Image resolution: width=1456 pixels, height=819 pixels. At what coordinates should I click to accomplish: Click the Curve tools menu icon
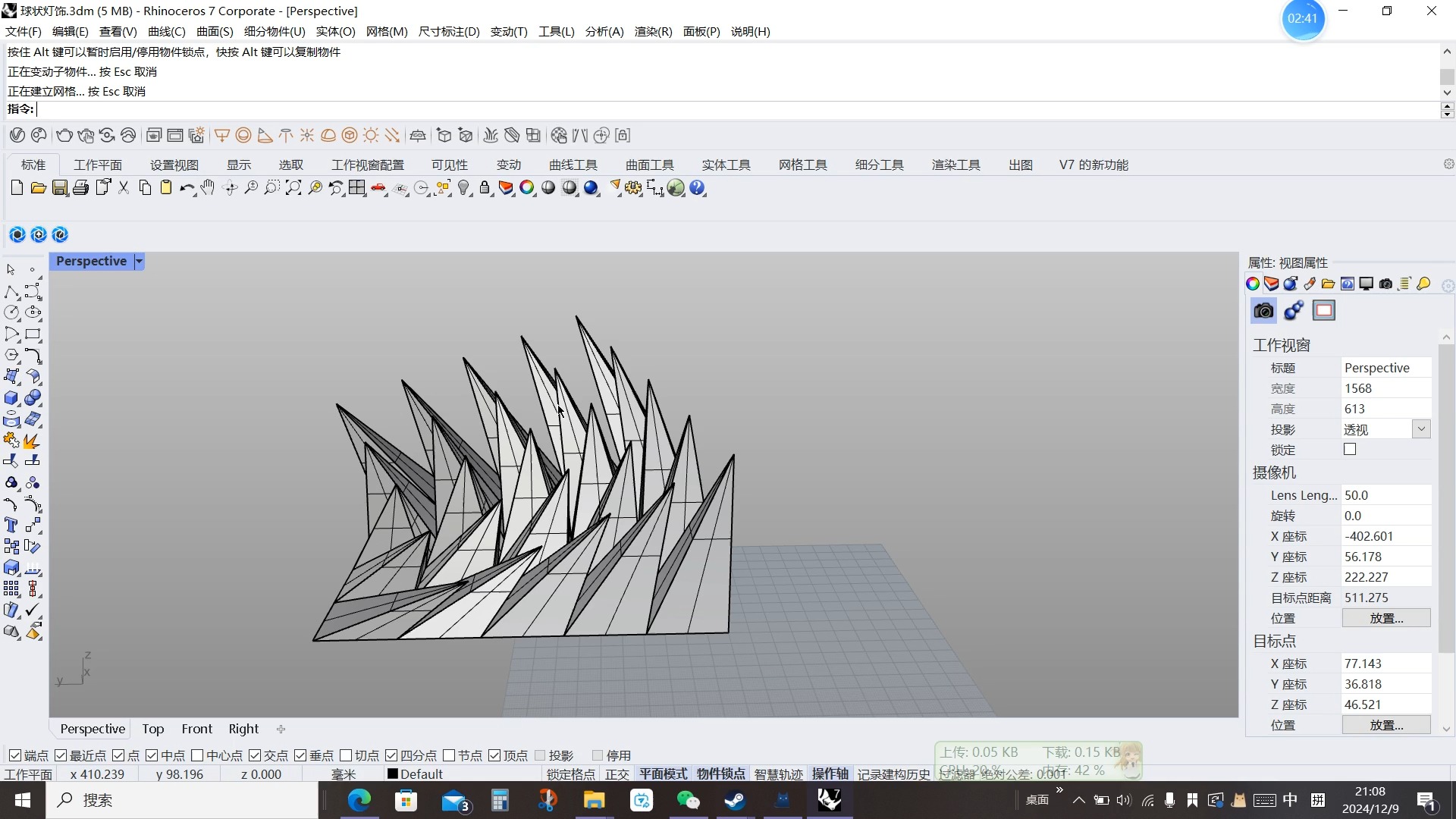click(x=574, y=164)
